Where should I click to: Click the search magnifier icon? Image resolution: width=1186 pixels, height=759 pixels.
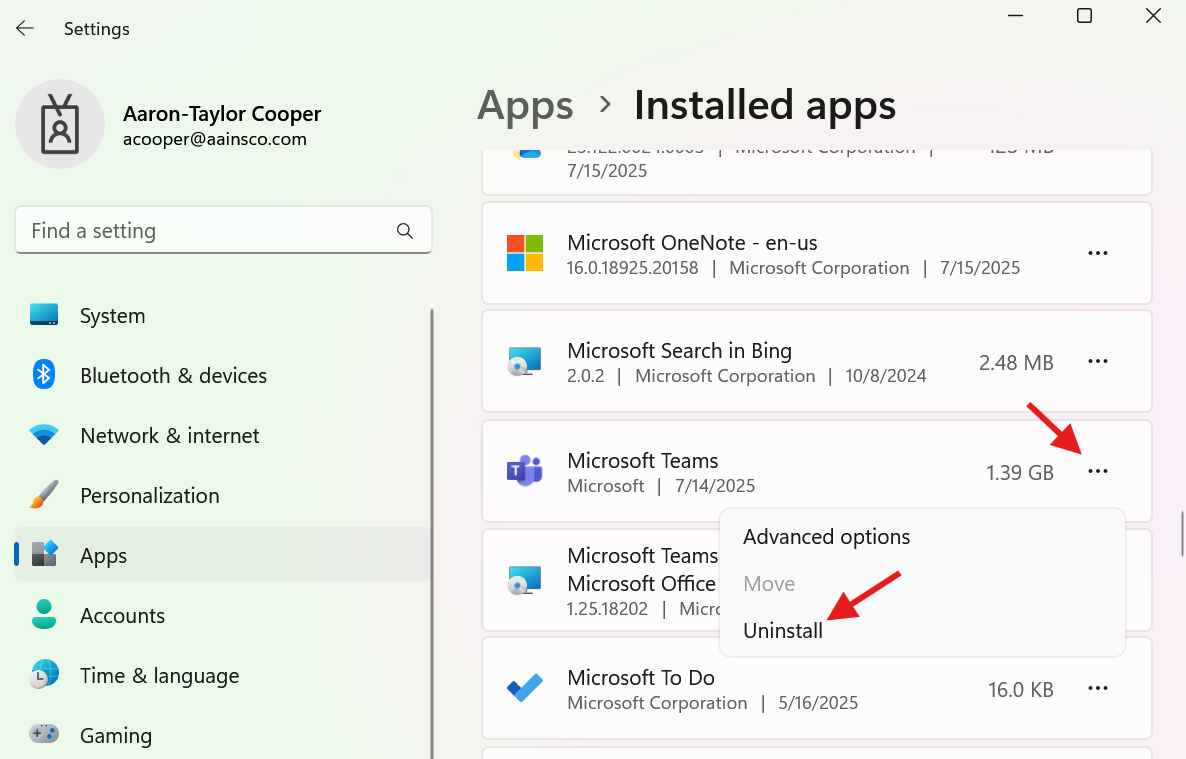pos(405,231)
